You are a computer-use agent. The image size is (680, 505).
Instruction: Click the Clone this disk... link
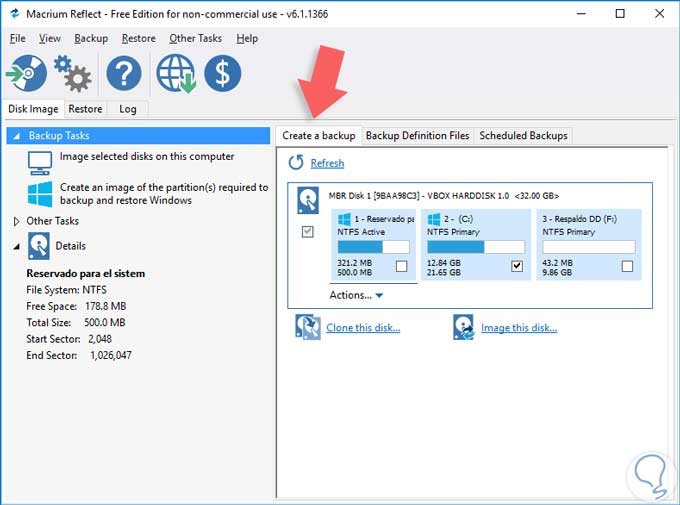coord(363,328)
